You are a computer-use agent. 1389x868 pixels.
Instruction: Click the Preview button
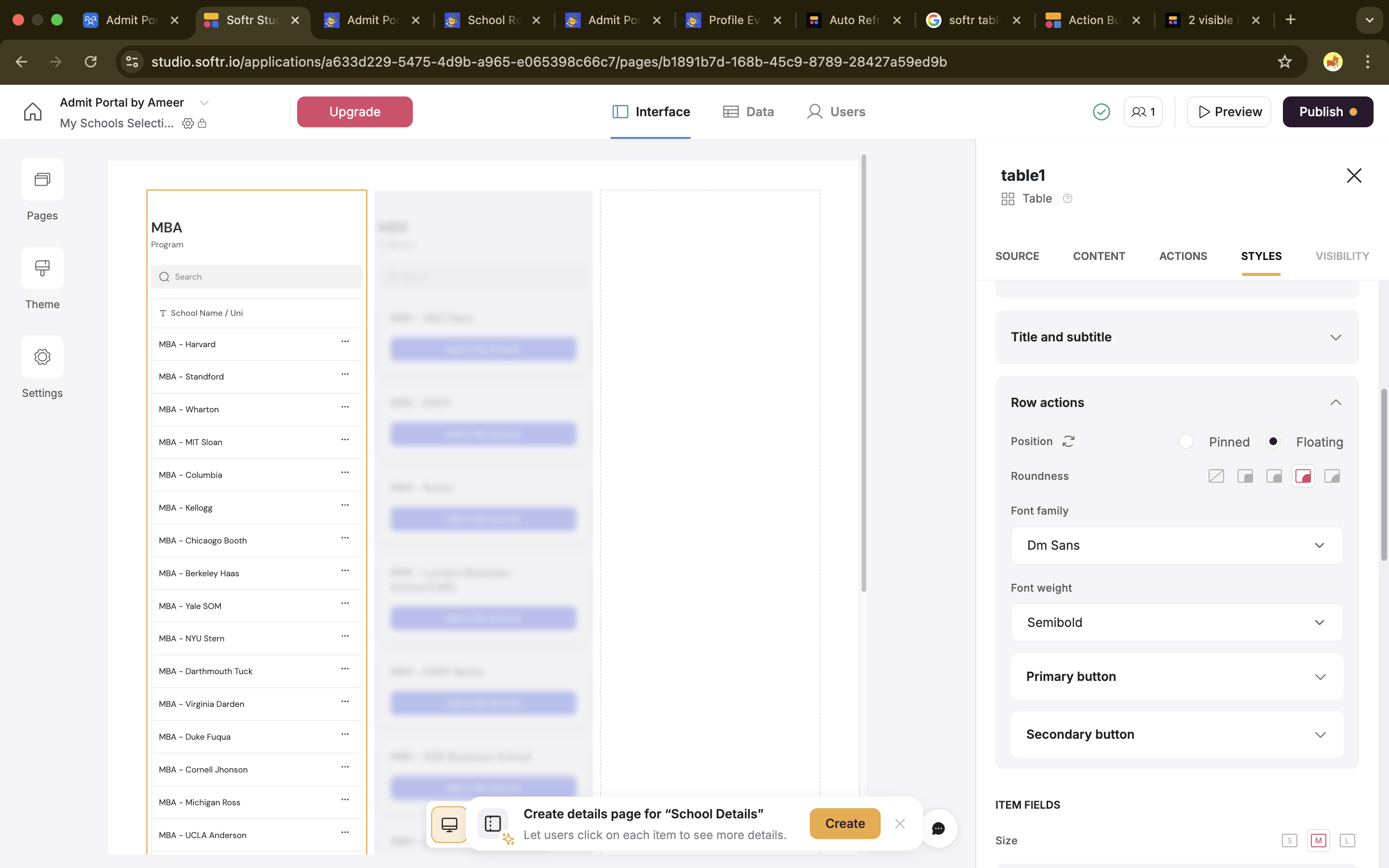point(1229,112)
